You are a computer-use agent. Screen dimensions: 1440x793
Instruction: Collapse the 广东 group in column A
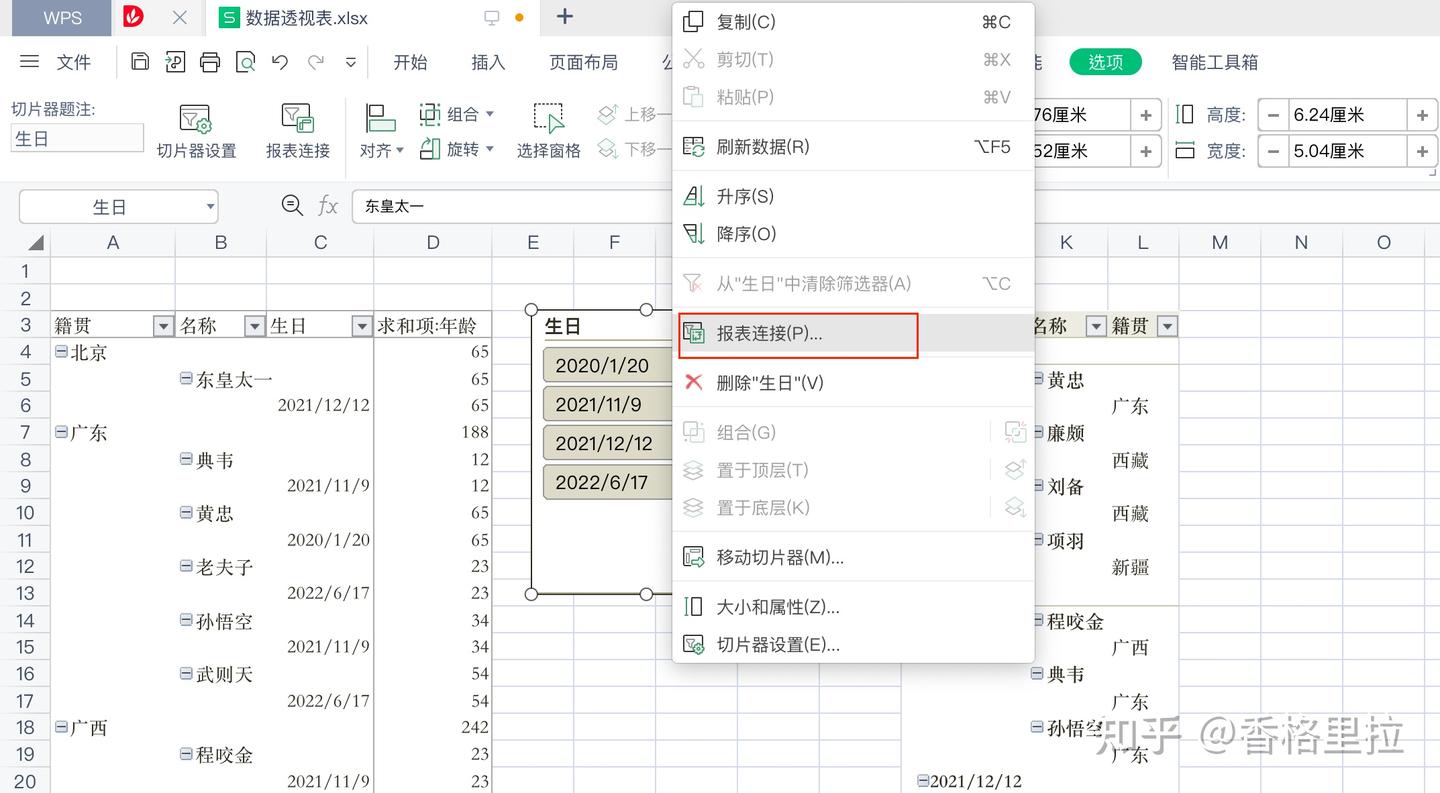coord(61,432)
